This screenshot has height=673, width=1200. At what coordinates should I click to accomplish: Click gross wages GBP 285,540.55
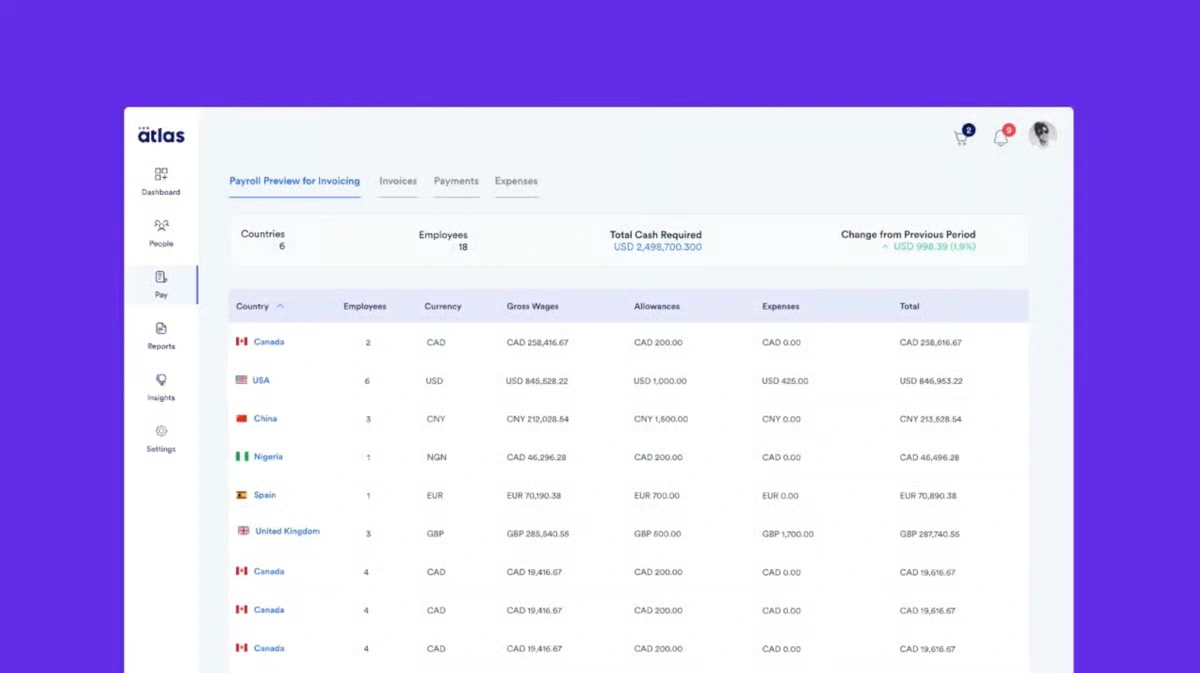click(x=538, y=534)
